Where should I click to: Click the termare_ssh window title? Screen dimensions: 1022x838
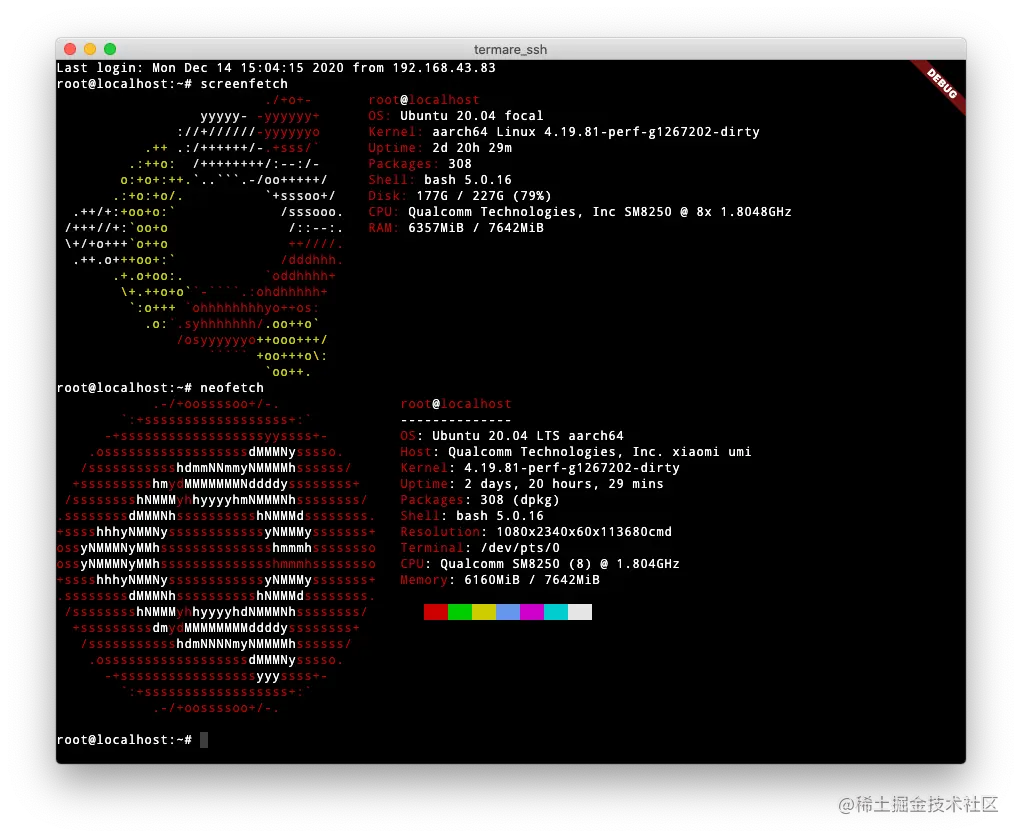click(x=510, y=50)
